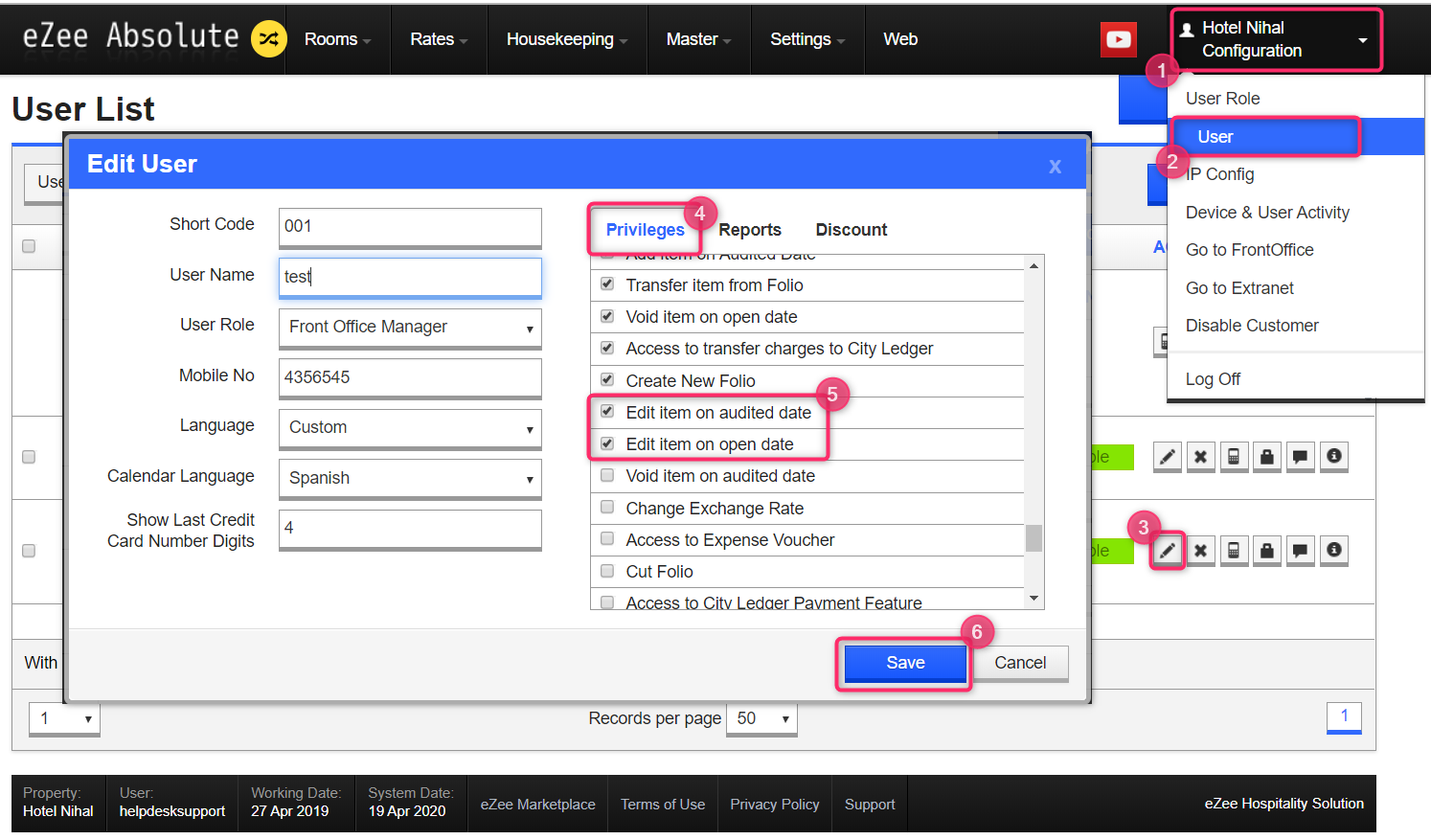This screenshot has height=840, width=1431.
Task: Open the eZee Marketplace footer link
Action: [537, 805]
